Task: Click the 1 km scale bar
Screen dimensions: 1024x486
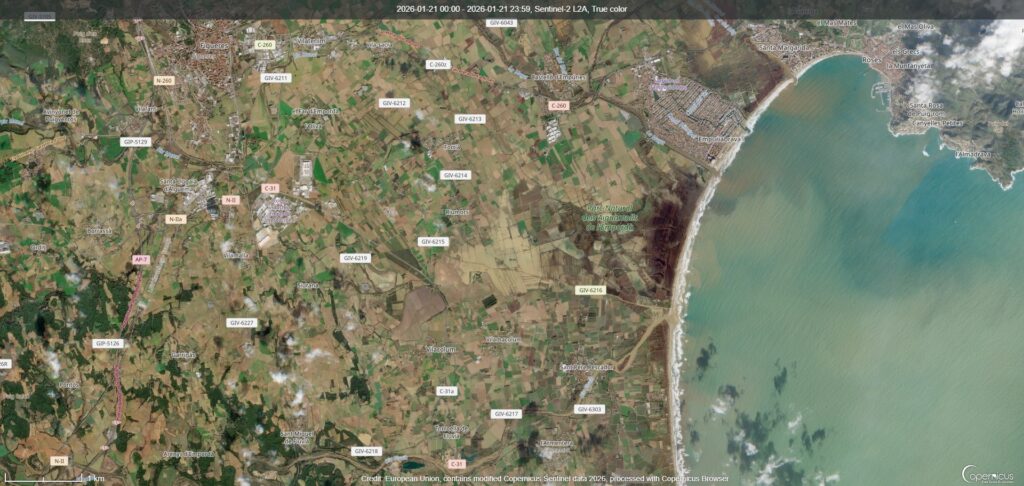Action: pyautogui.click(x=55, y=479)
